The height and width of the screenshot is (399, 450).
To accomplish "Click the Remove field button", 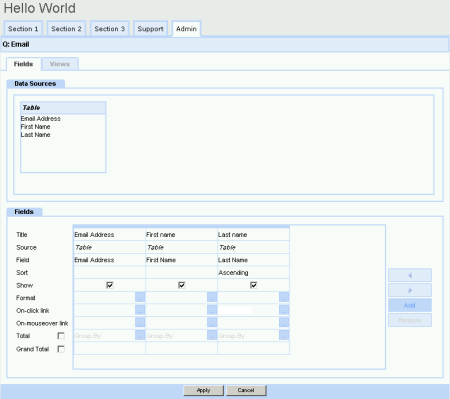I will [x=410, y=320].
